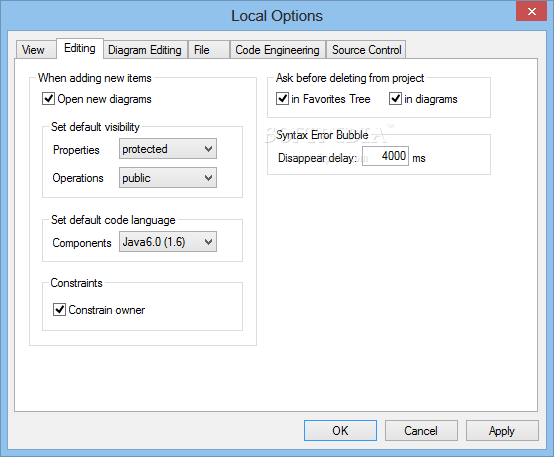Click the Apply button
This screenshot has height=457, width=554.
click(502, 430)
